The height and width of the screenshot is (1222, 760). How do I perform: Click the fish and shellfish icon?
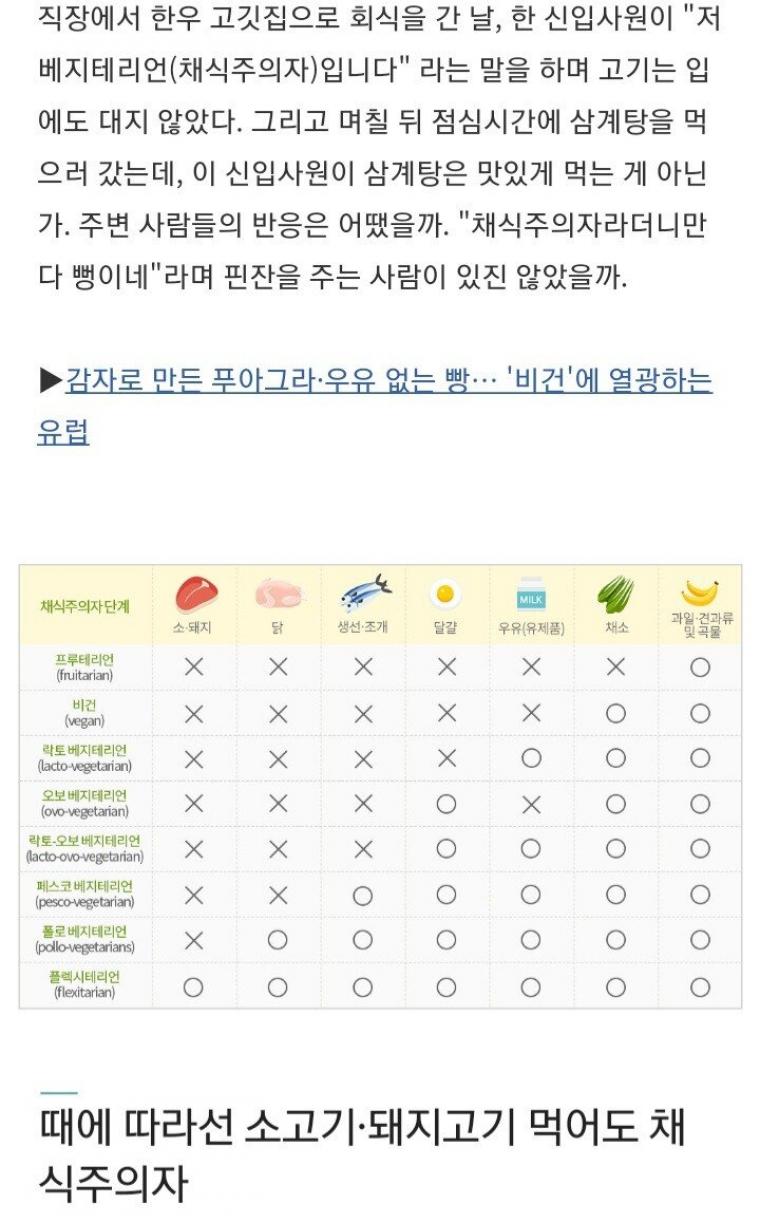click(x=365, y=594)
